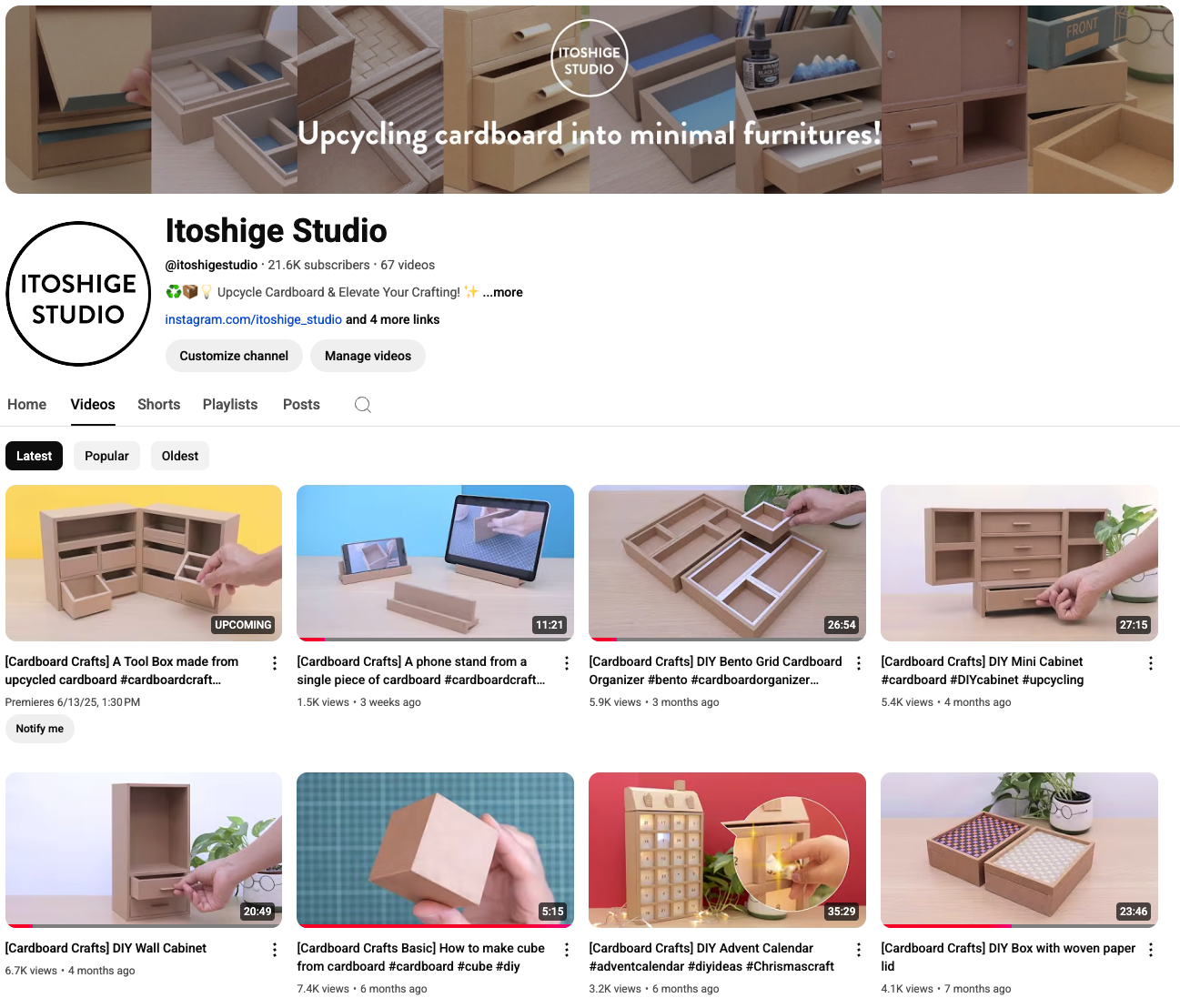
Task: Go to the Home tab
Action: pyautogui.click(x=27, y=405)
